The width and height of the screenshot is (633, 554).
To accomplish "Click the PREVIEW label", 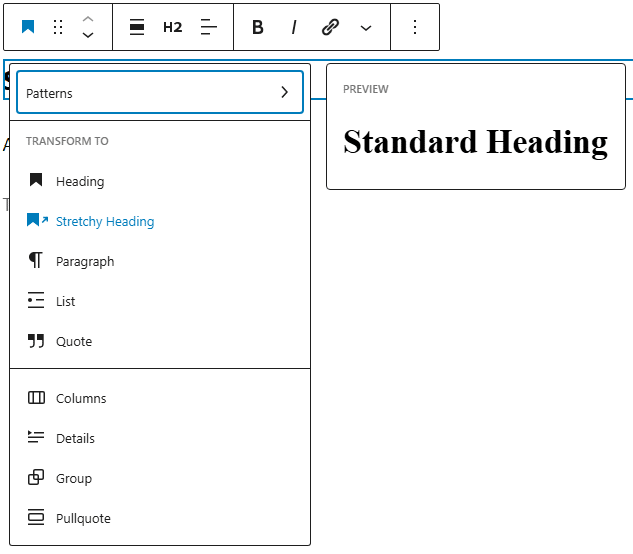I will tap(366, 89).
